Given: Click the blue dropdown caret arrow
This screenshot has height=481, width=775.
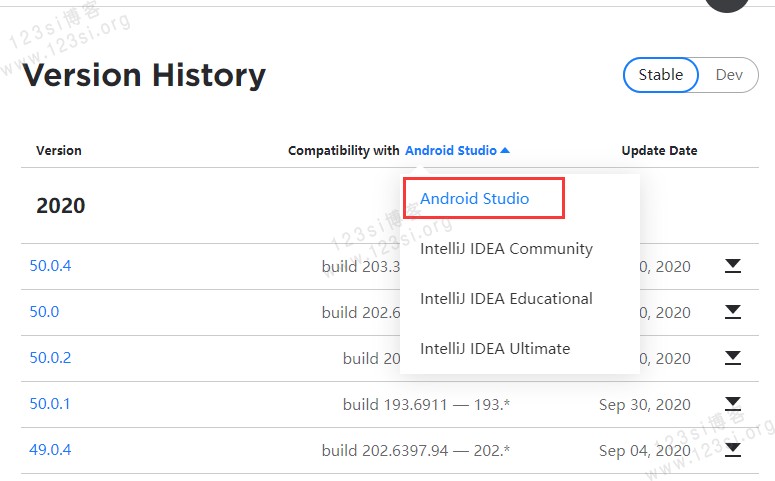Looking at the screenshot, I should [505, 151].
